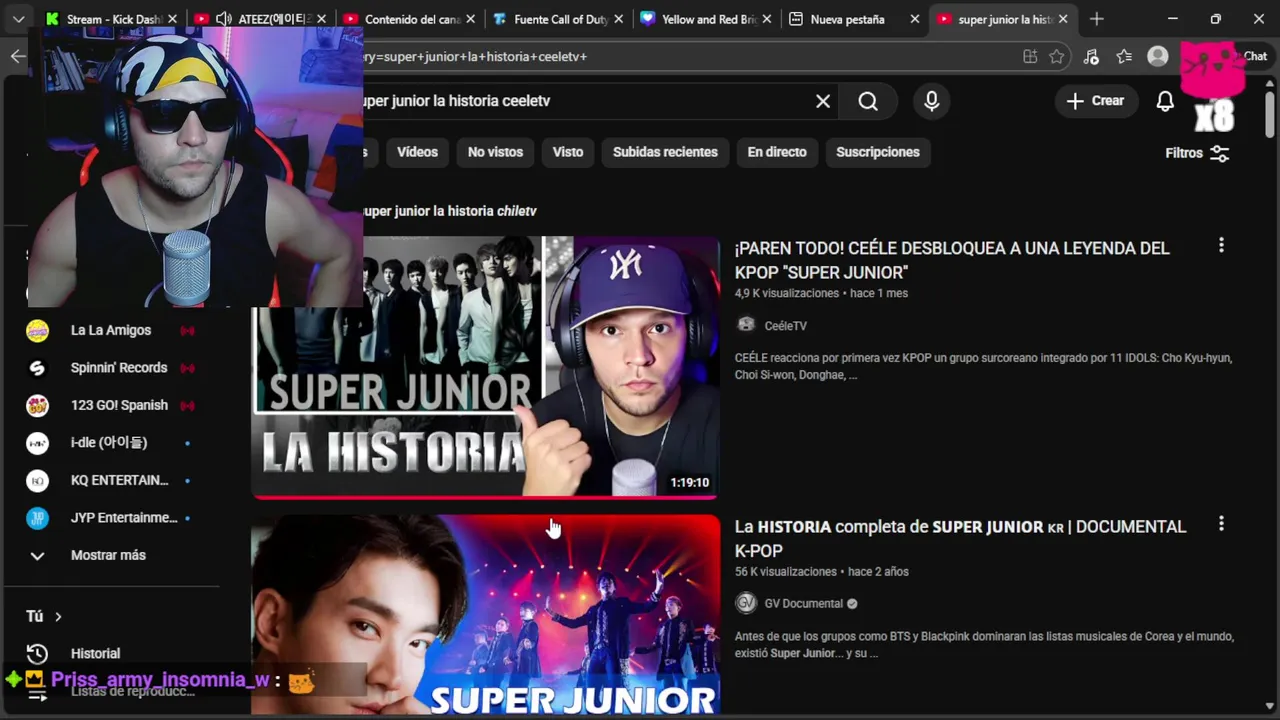Close the Fuente Call of Duty tab

click(x=618, y=19)
